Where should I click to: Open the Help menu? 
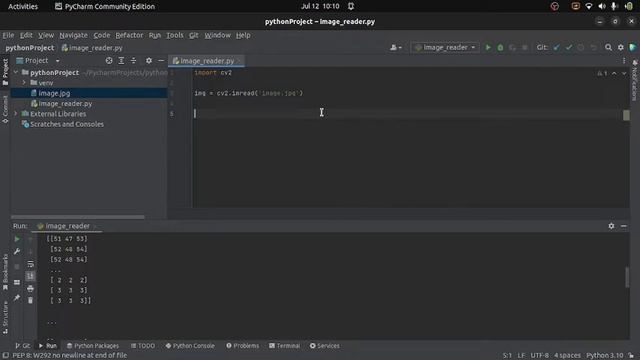(x=243, y=35)
